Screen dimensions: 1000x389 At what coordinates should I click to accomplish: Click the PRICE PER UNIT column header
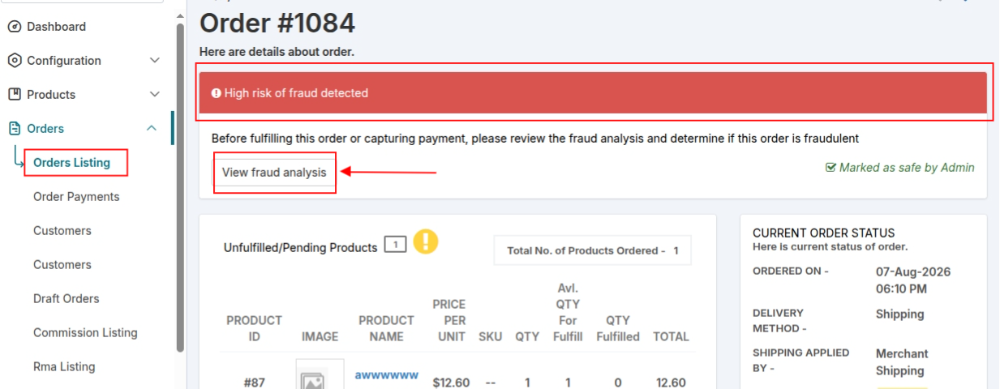point(449,320)
